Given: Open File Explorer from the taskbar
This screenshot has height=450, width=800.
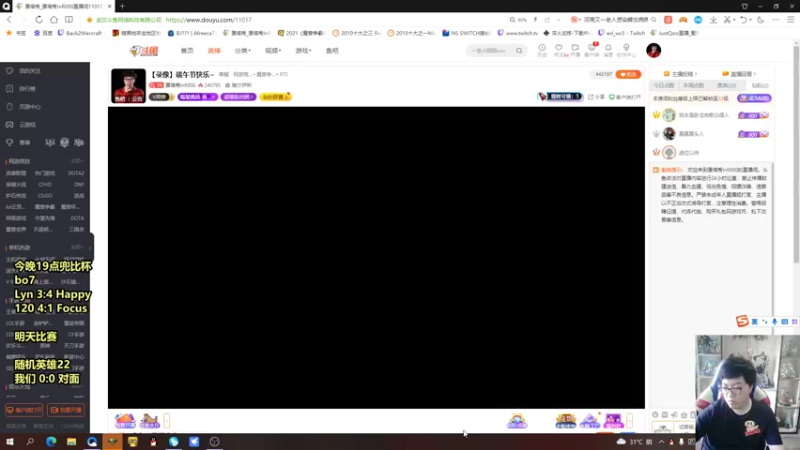Looking at the screenshot, I should click(x=71, y=441).
